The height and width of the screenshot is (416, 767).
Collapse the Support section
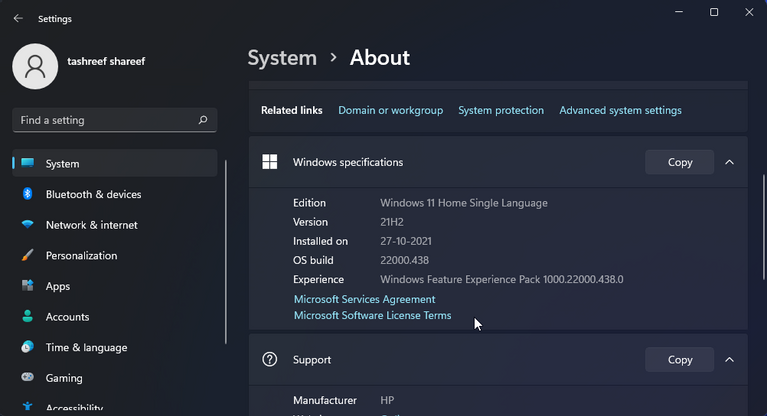click(x=729, y=360)
